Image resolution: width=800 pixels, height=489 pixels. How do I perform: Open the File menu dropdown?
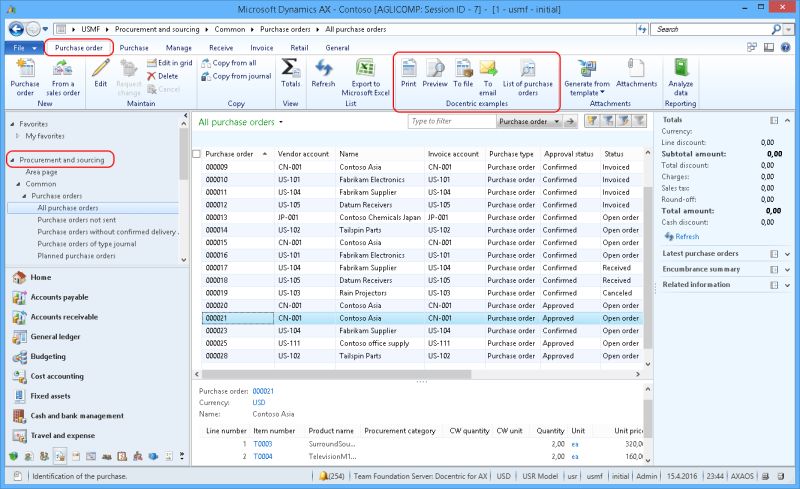pyautogui.click(x=23, y=47)
